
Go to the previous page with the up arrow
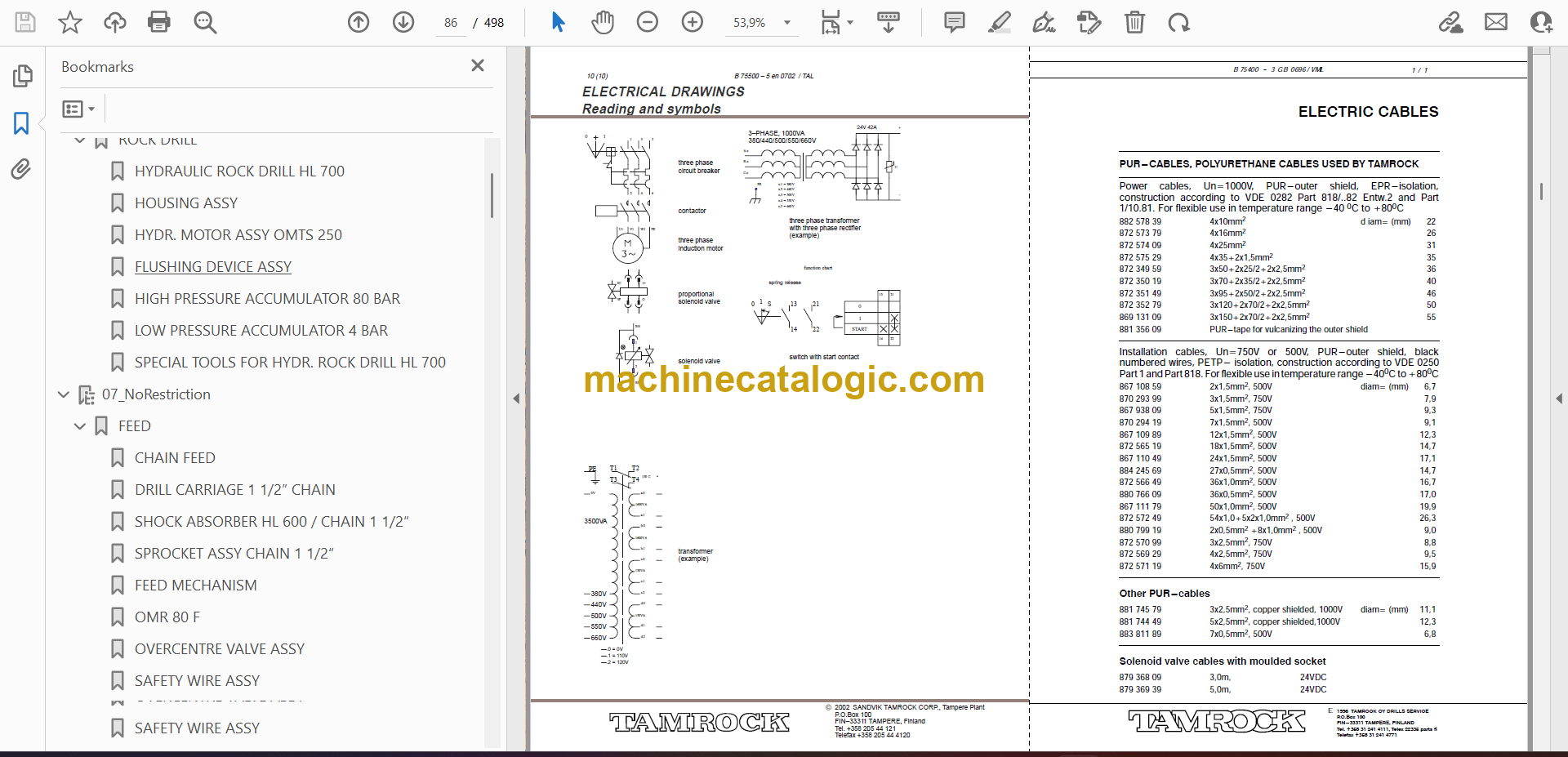[x=359, y=22]
